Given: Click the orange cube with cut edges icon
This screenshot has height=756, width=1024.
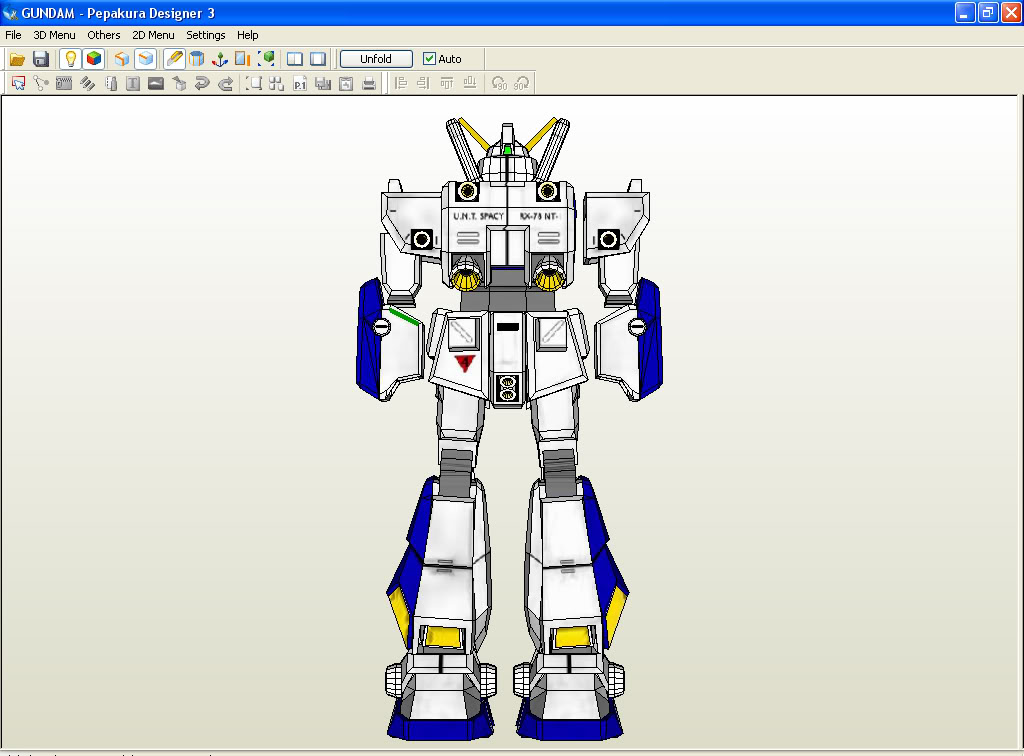Looking at the screenshot, I should tap(121, 59).
